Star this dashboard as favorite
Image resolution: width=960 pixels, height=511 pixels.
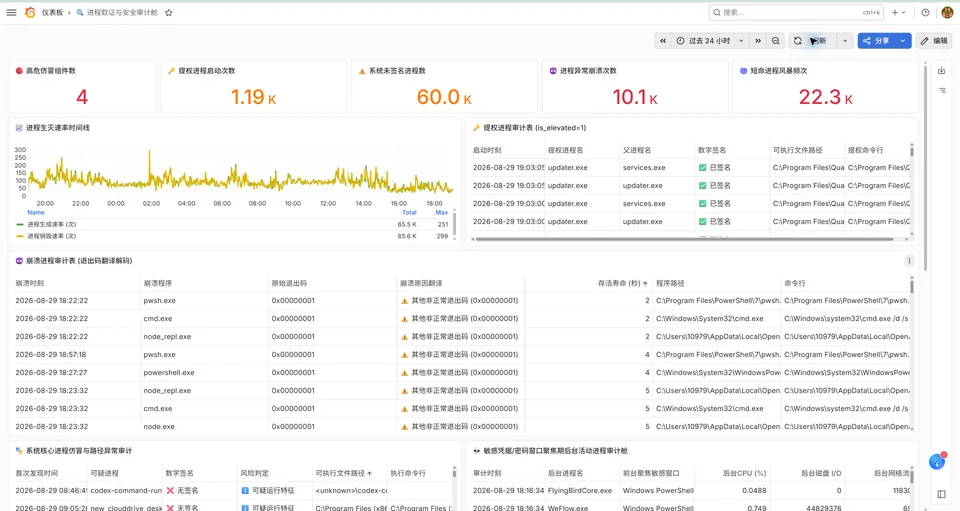(x=168, y=12)
